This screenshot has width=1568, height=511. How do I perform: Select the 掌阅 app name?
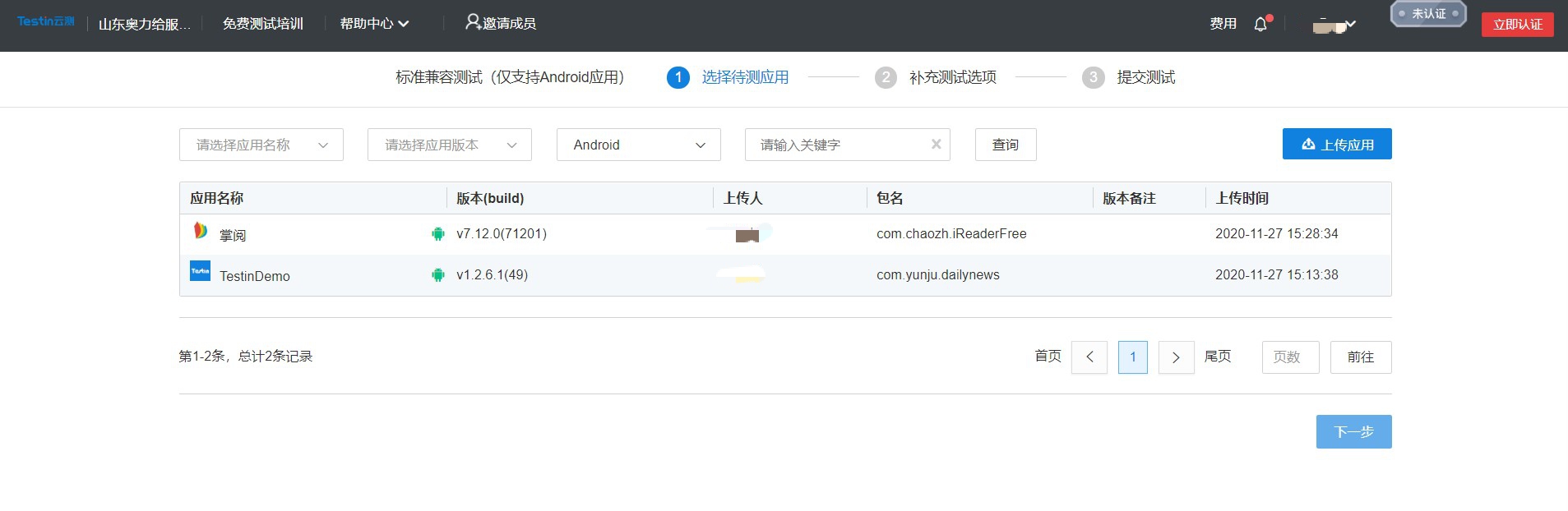[233, 235]
